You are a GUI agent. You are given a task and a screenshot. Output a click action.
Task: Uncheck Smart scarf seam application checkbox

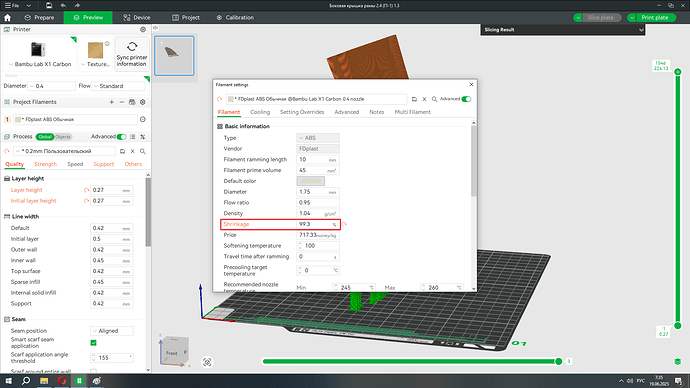coord(93,343)
